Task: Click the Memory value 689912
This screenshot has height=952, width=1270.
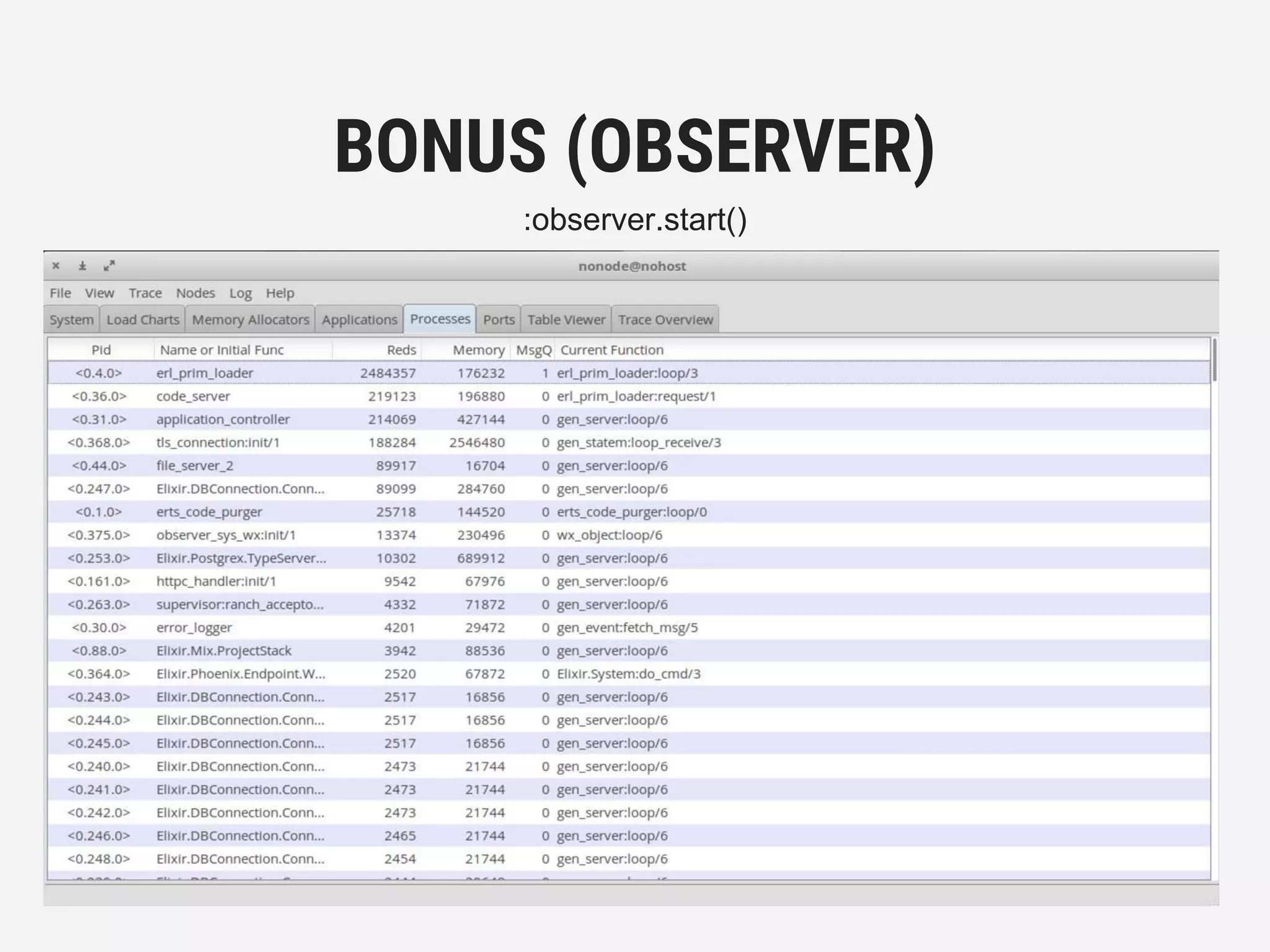Action: click(481, 558)
